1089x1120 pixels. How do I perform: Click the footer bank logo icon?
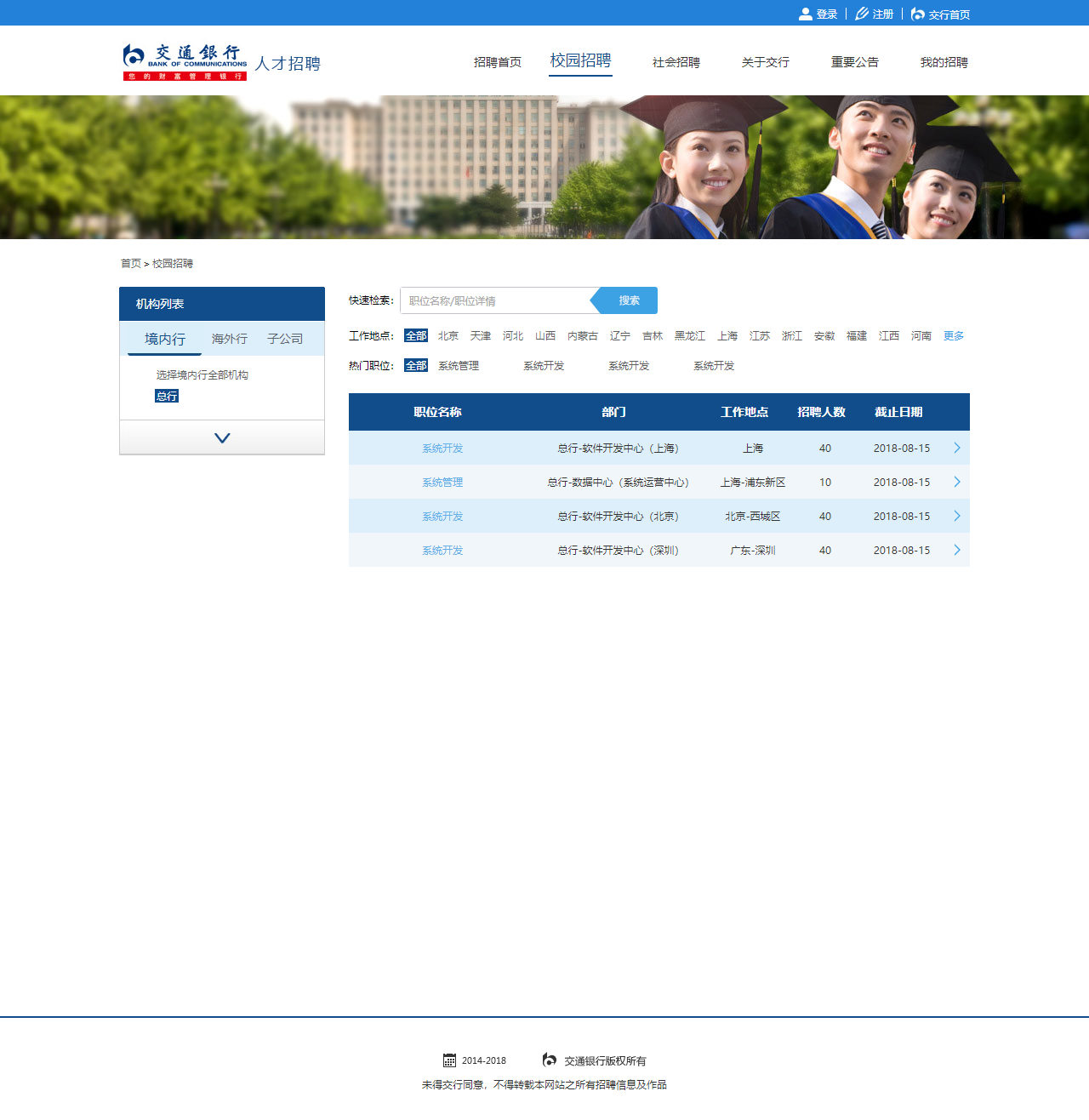click(550, 1060)
